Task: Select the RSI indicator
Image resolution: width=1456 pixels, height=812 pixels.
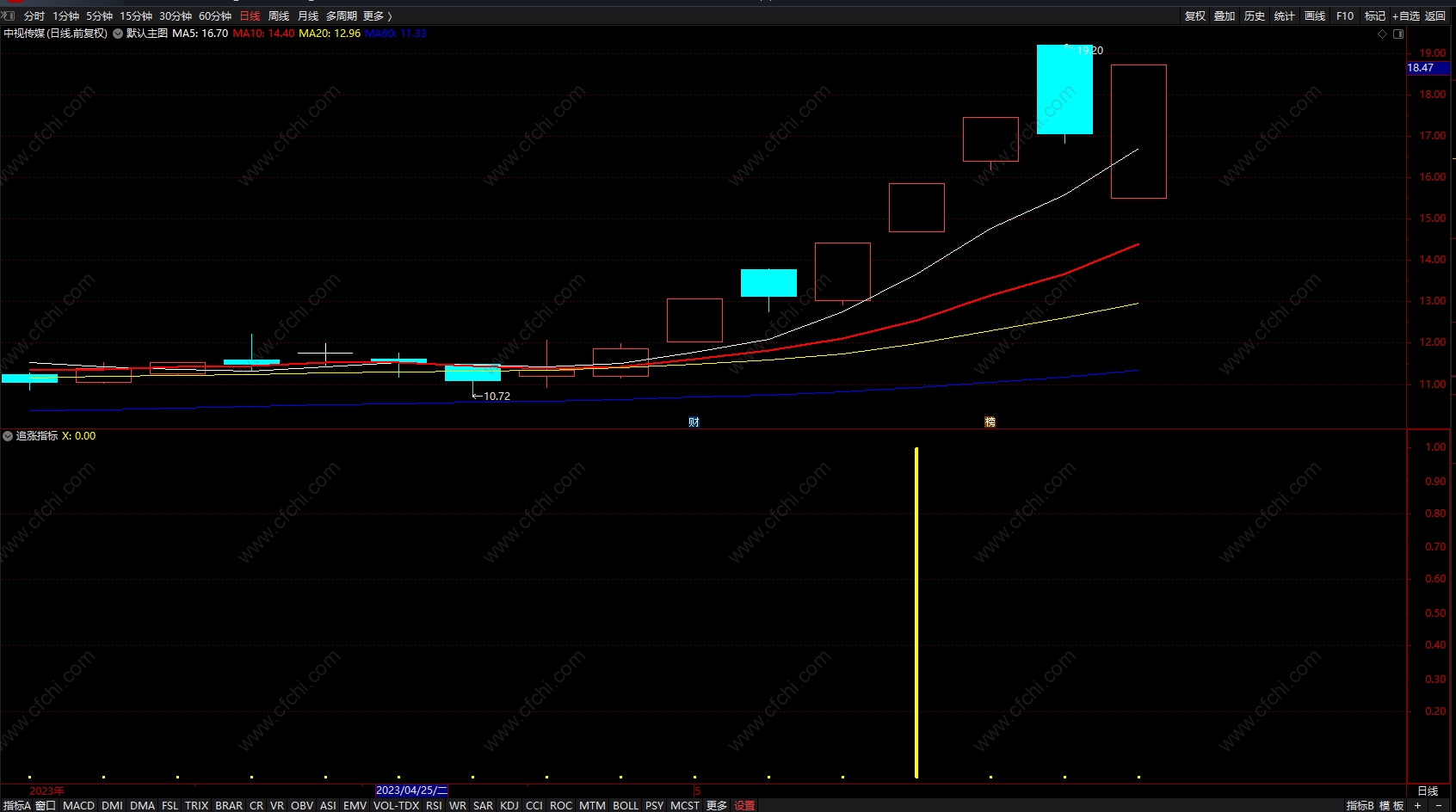Action: click(x=434, y=805)
